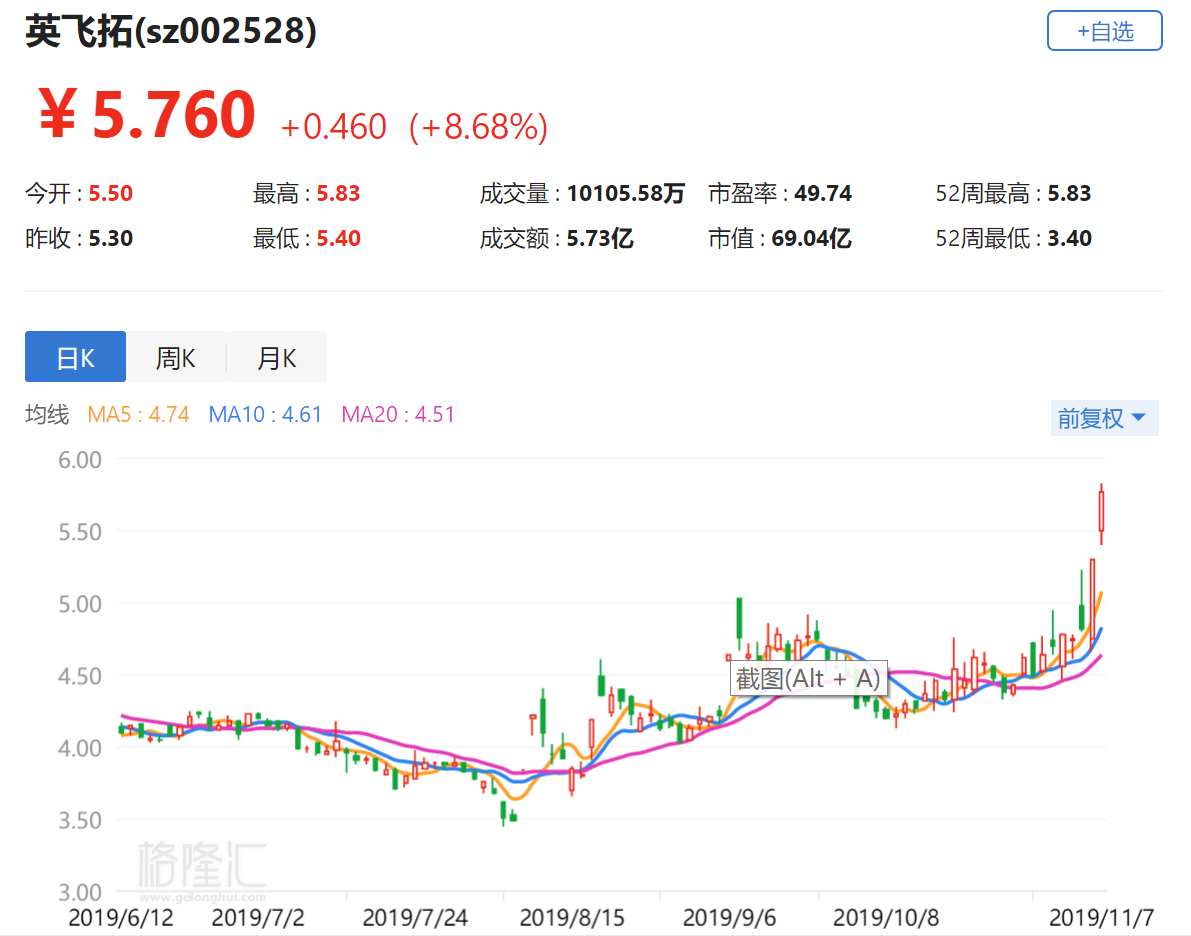Click the 2019/6/12 date label on axis
This screenshot has width=1191, height=936.
click(x=121, y=918)
